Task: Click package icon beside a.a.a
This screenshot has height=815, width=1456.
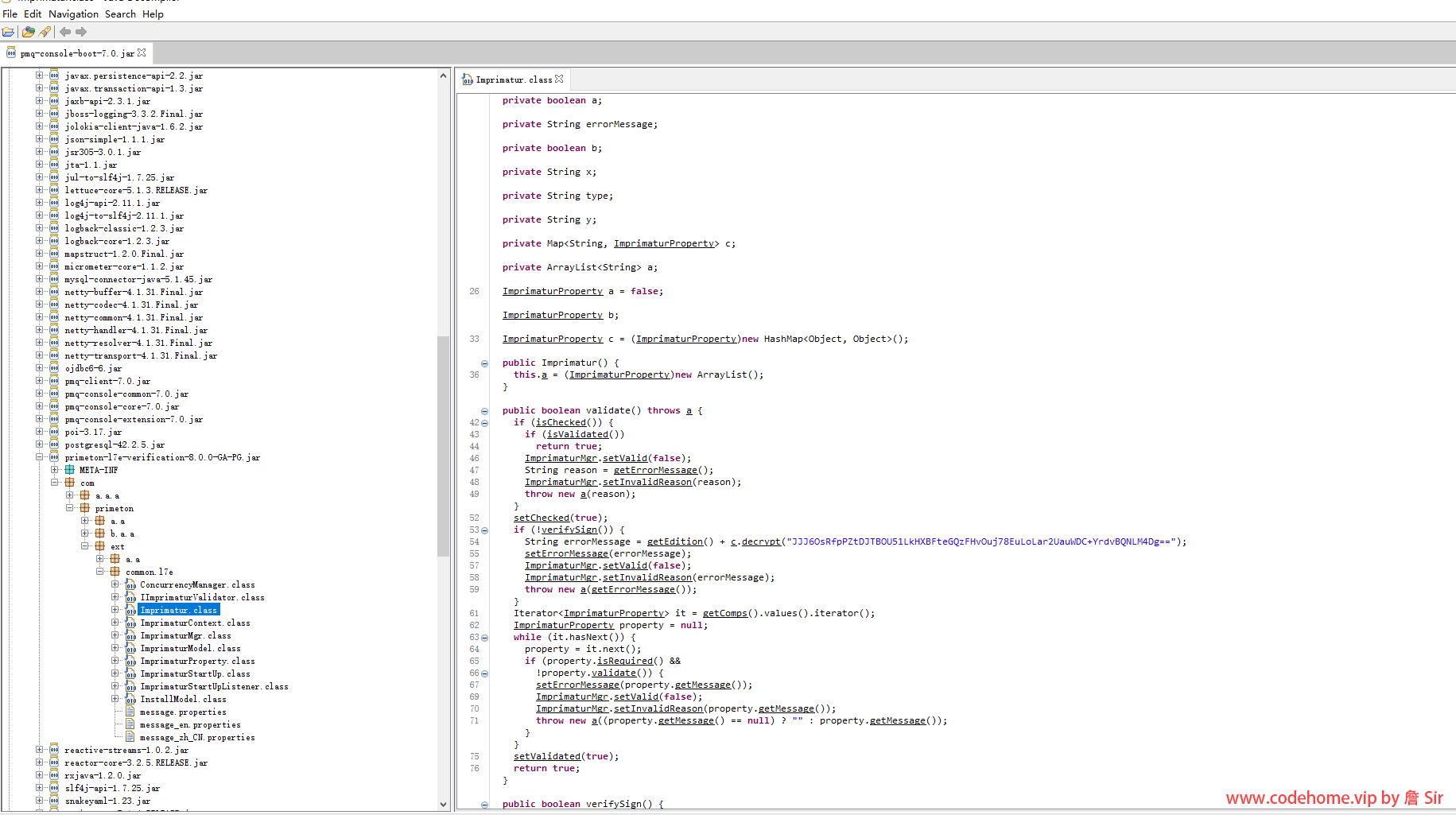Action: (x=85, y=495)
